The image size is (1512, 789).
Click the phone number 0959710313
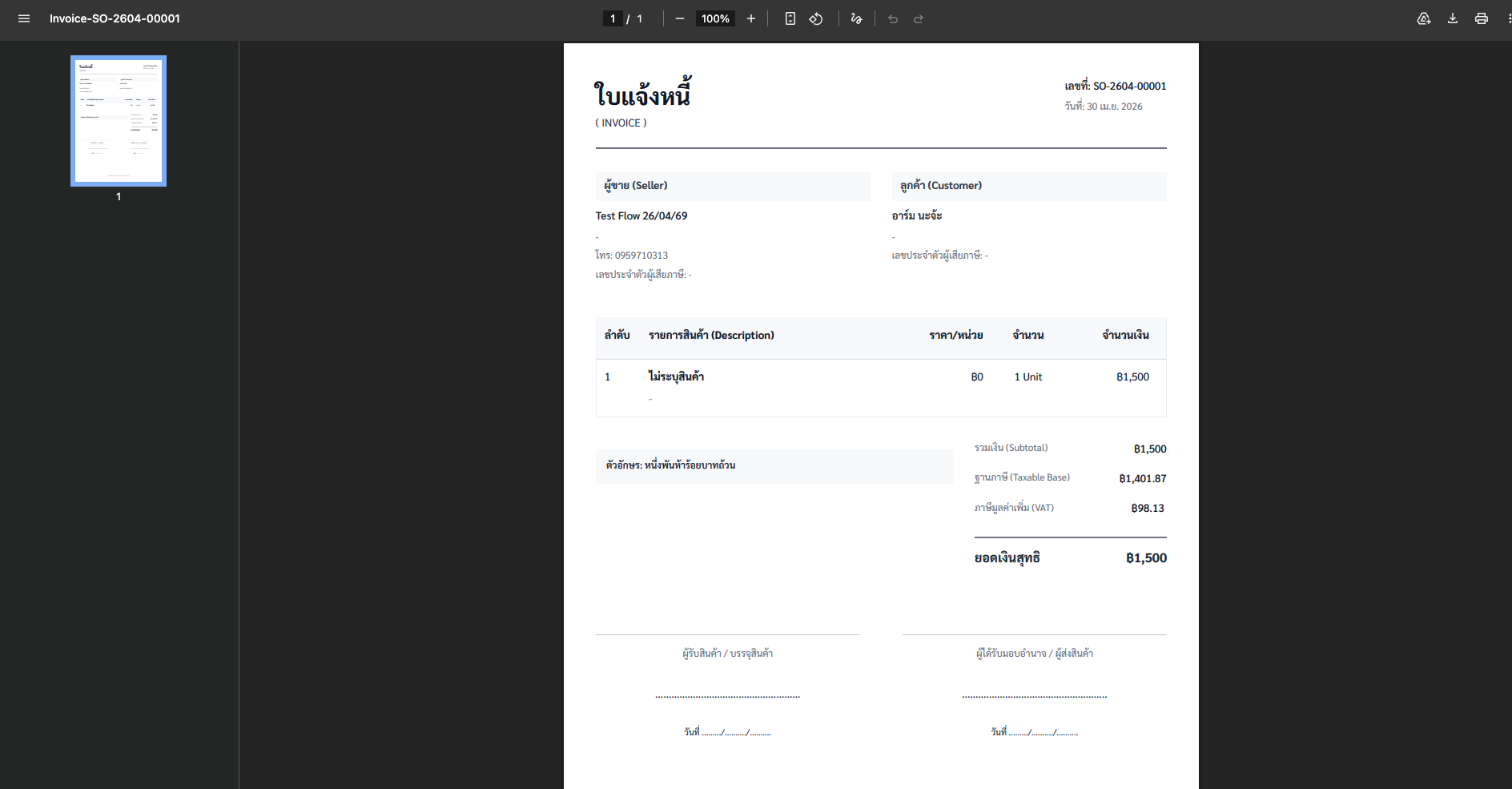(x=641, y=256)
